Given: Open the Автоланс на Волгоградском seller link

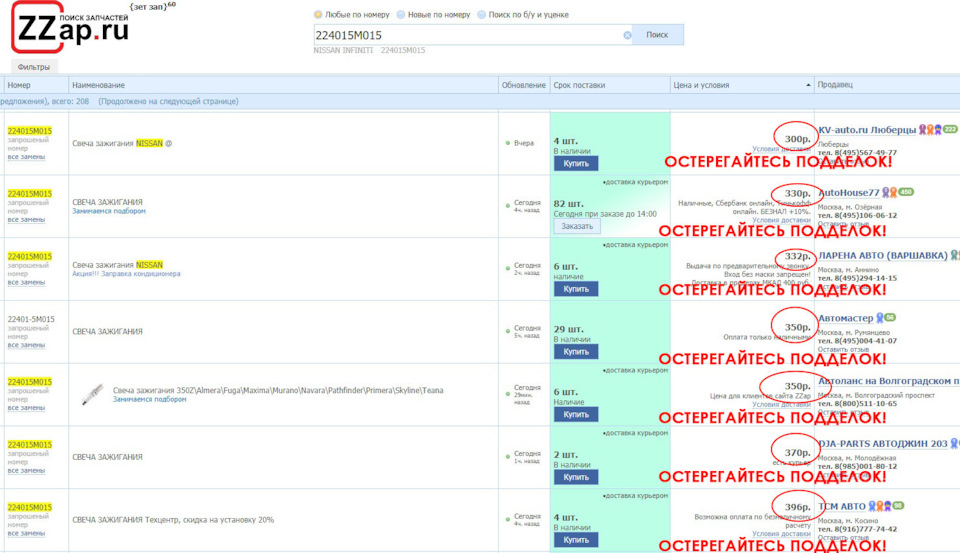Looking at the screenshot, I should 888,381.
